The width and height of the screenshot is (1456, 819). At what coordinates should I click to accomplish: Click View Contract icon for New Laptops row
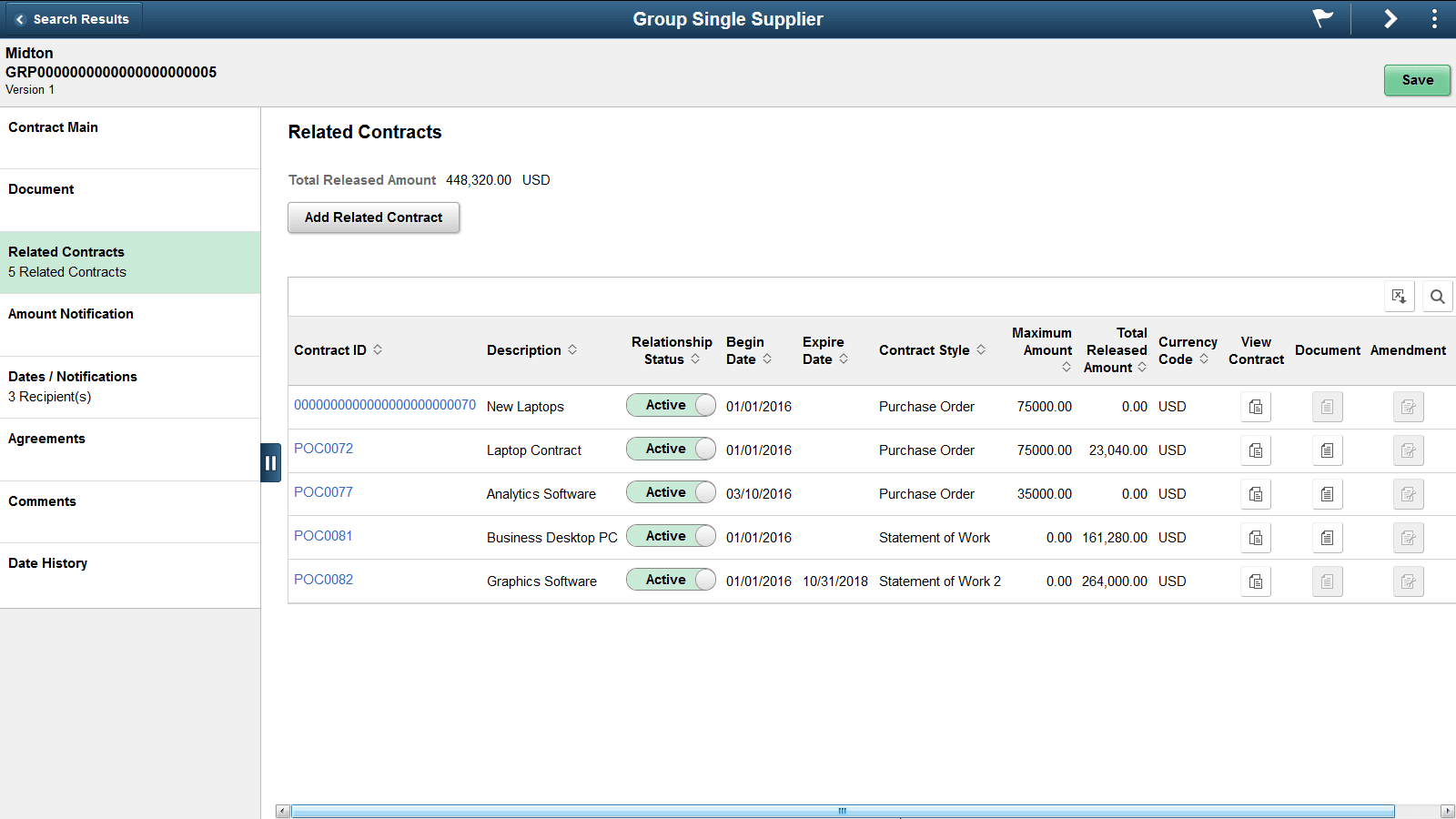[x=1256, y=407]
